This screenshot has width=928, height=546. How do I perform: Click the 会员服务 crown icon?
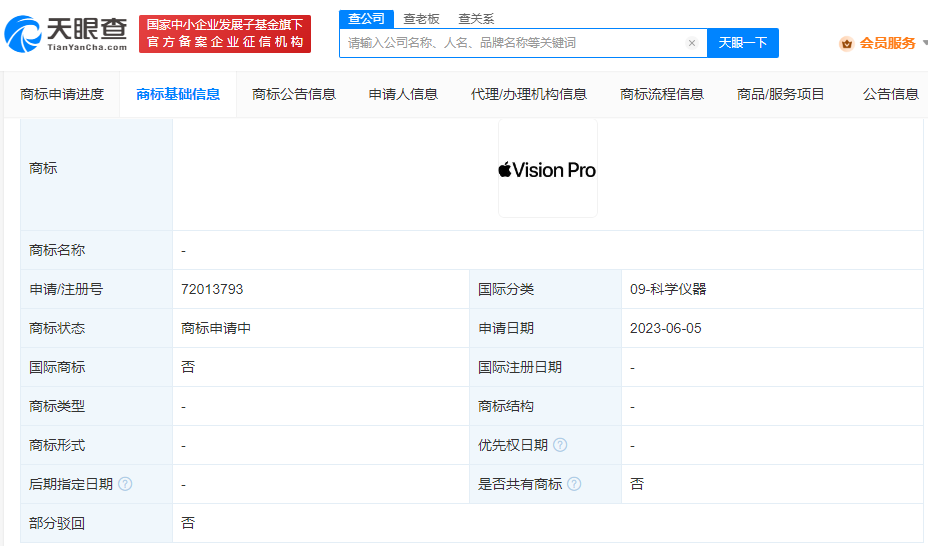(847, 43)
